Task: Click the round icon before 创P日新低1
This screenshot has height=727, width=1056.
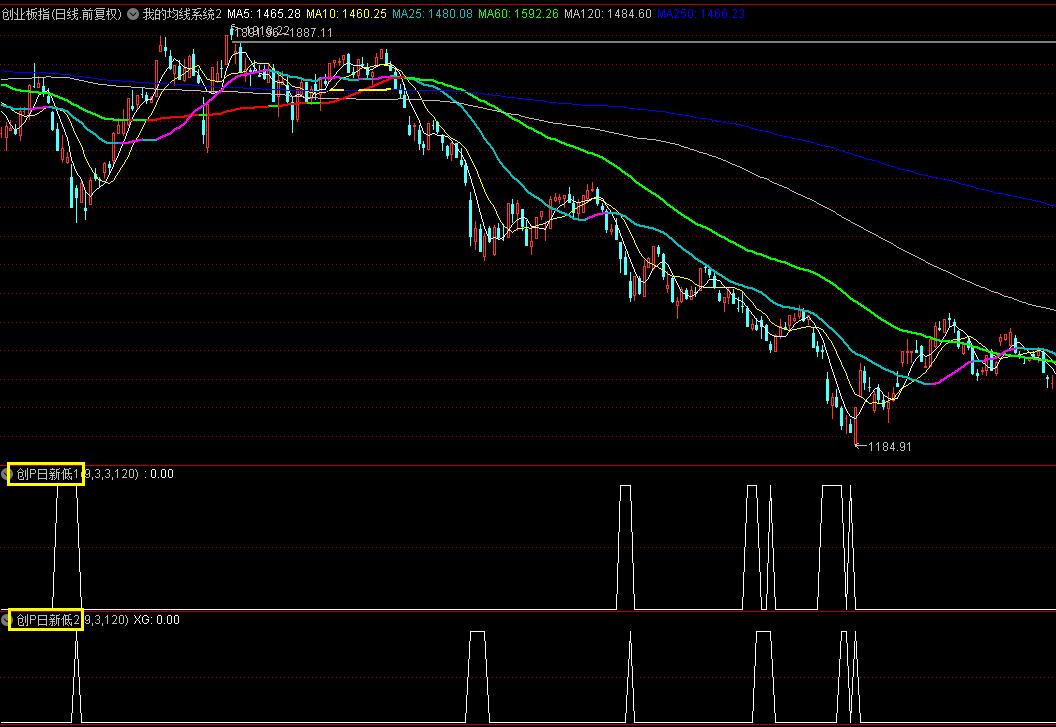Action: point(5,474)
